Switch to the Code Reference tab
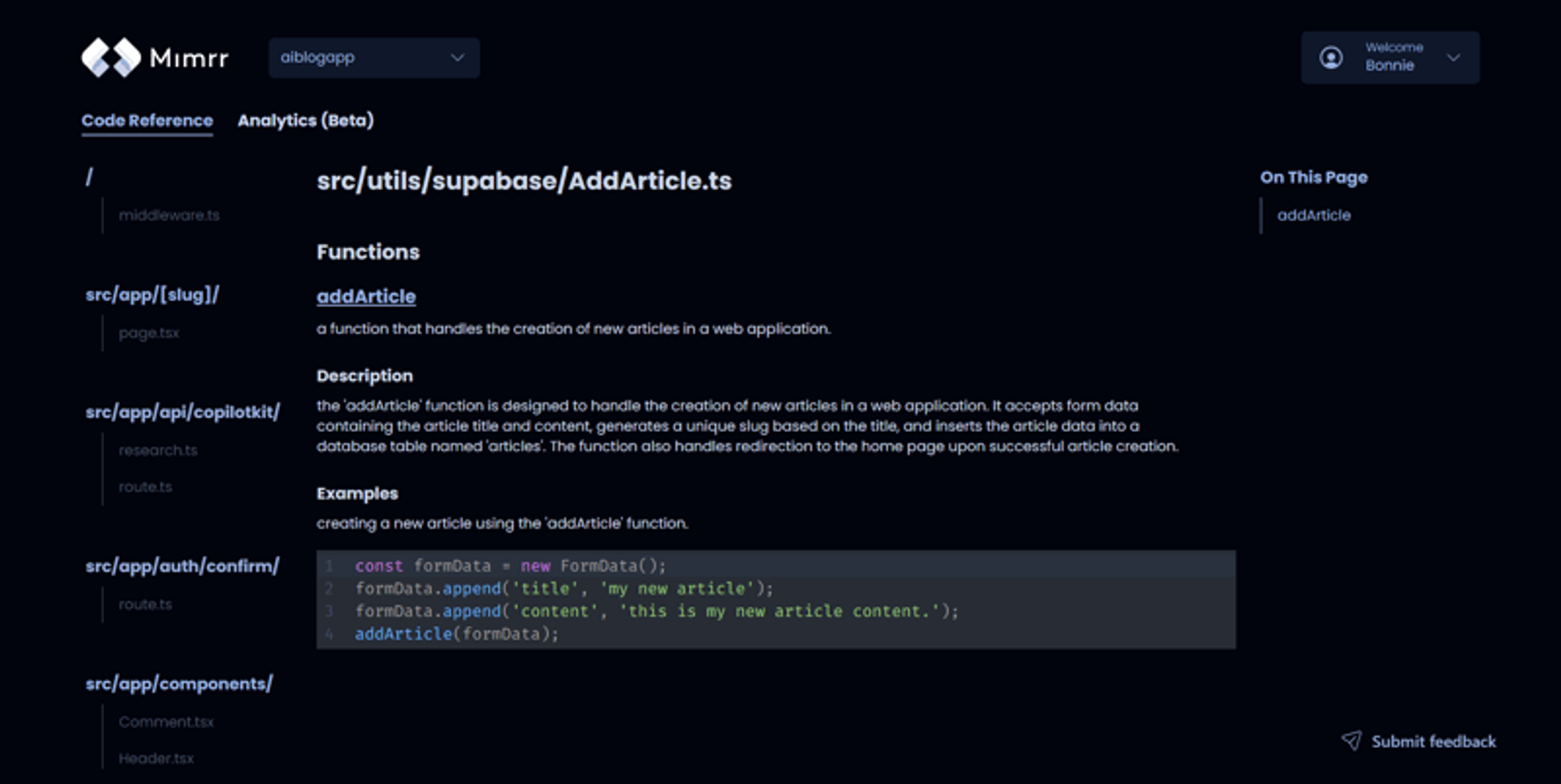The image size is (1561, 784). click(x=147, y=121)
